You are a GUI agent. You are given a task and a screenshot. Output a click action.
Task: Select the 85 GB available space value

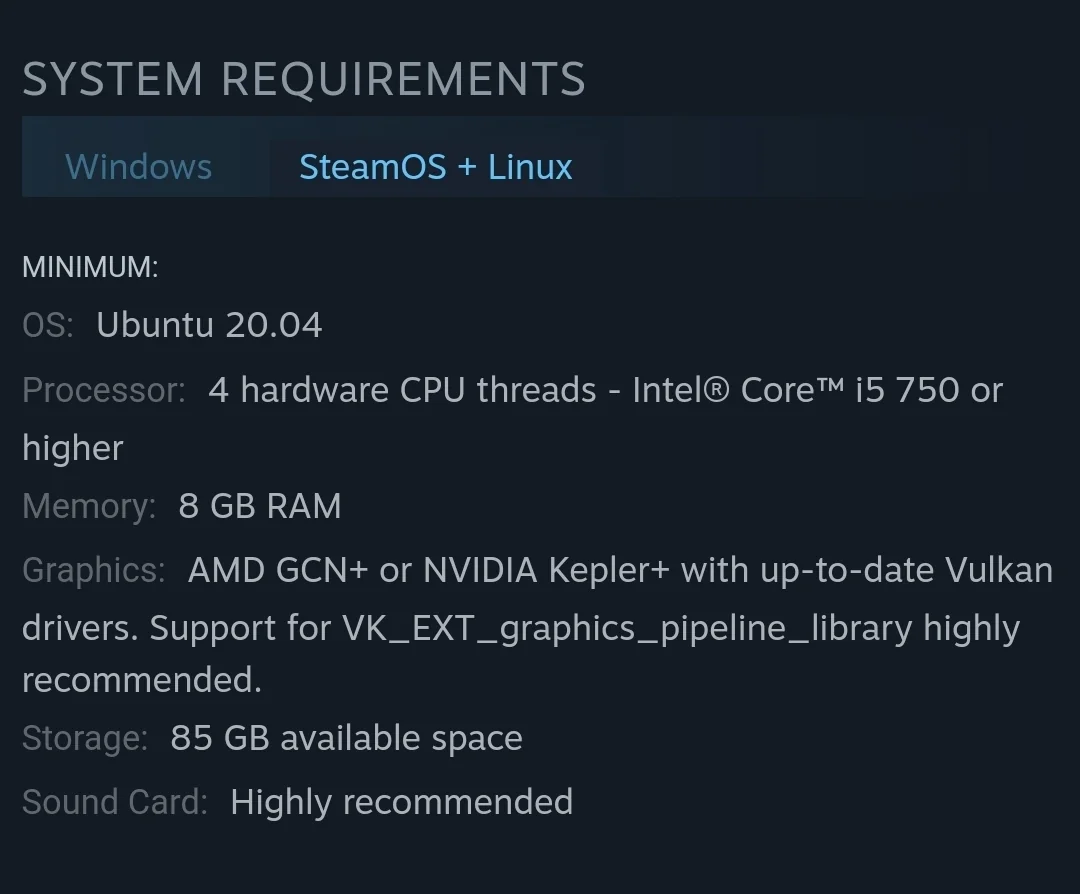tap(345, 738)
